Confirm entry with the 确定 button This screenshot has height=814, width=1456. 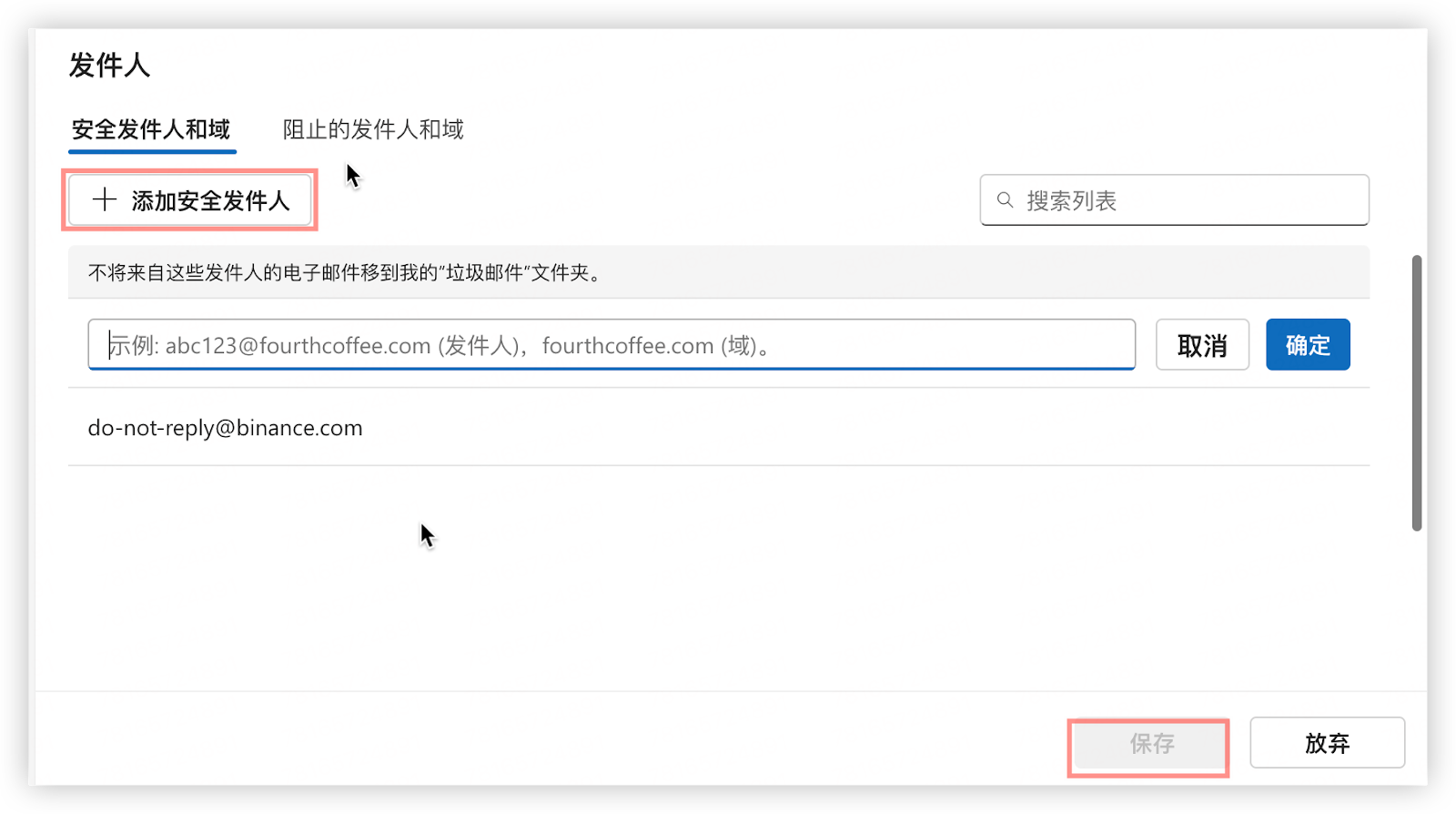1308,345
